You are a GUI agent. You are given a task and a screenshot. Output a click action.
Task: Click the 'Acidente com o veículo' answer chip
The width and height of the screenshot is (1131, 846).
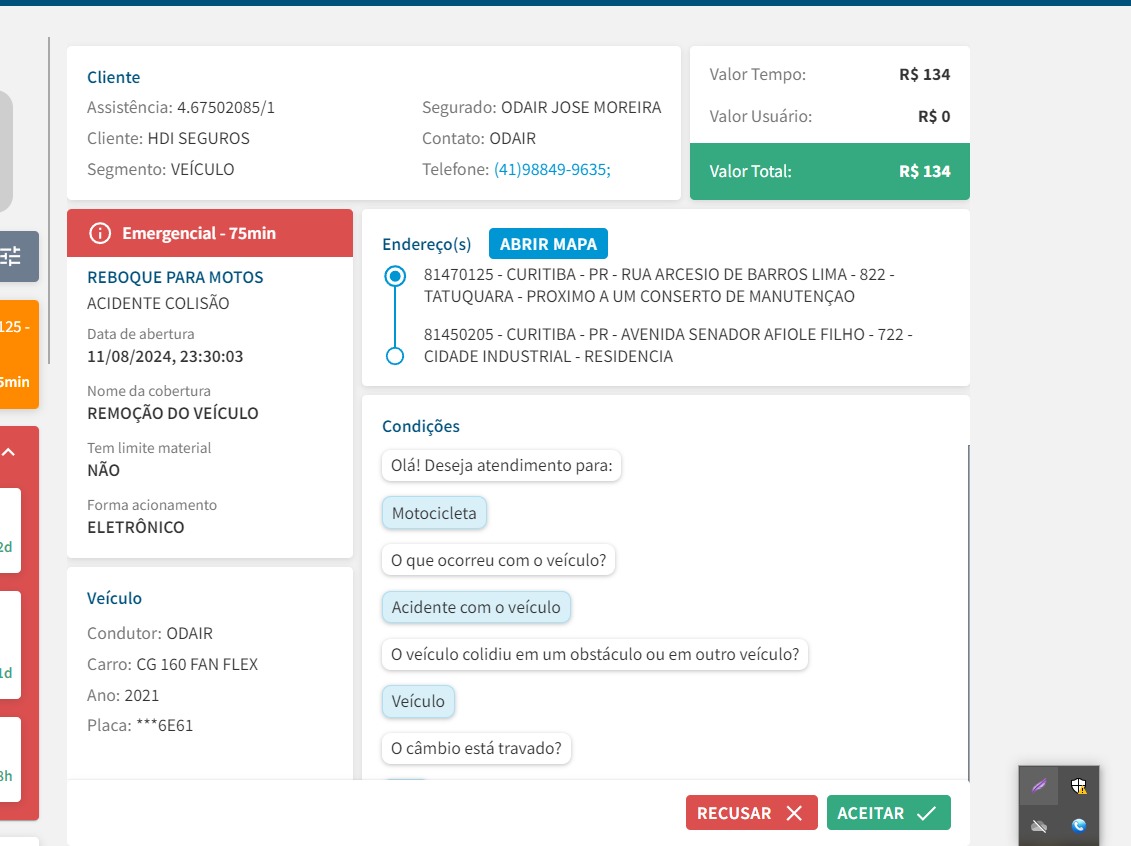coord(476,607)
